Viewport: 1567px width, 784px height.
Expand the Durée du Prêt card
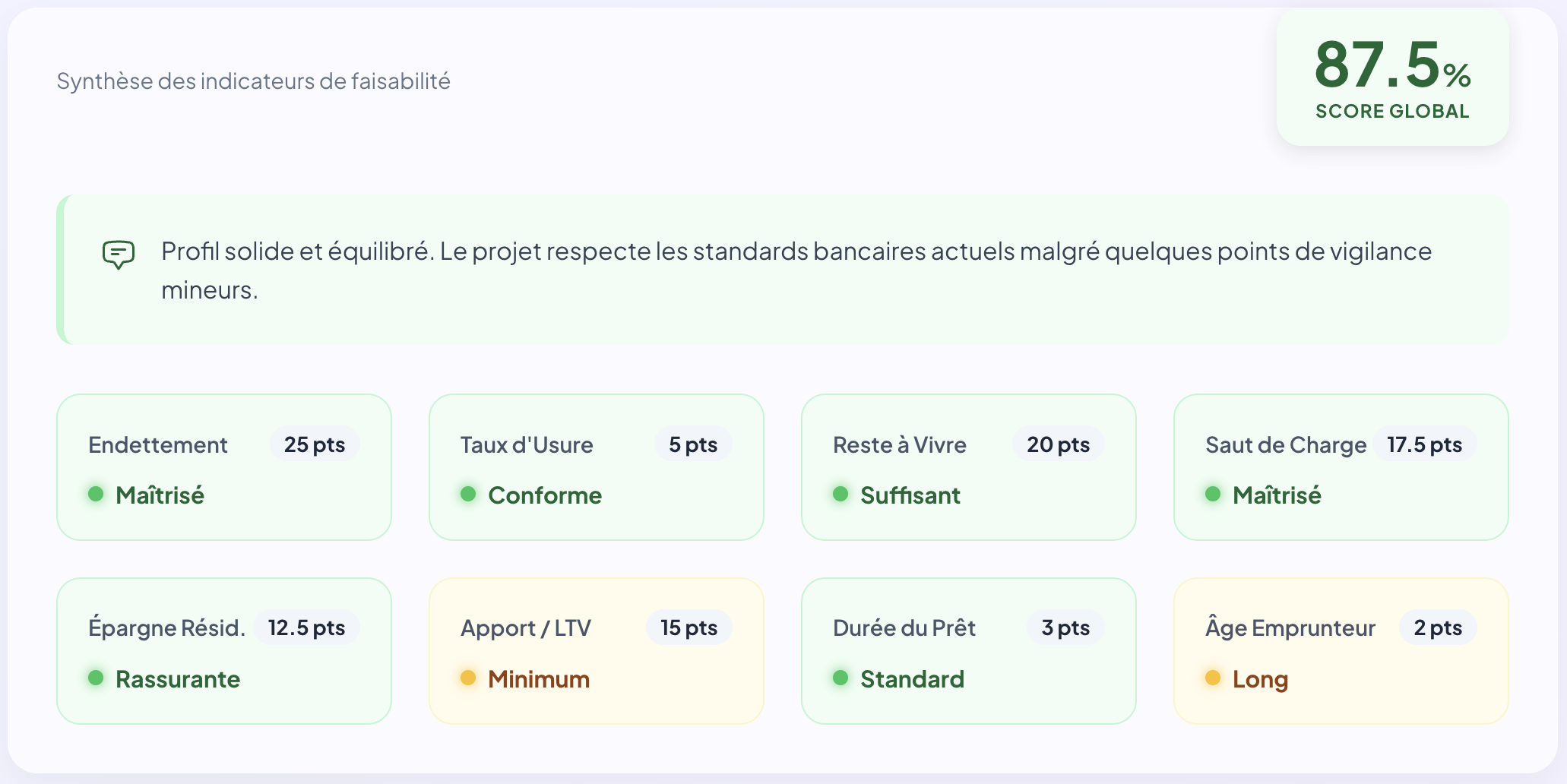coord(968,650)
